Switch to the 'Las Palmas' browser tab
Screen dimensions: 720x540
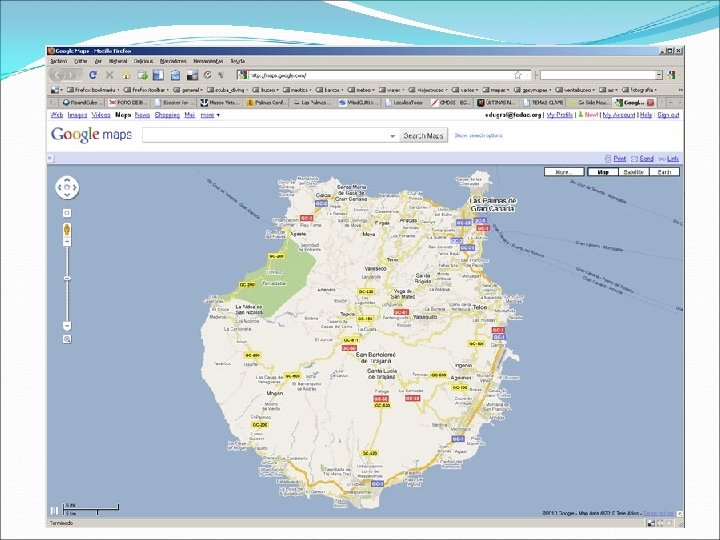(x=312, y=102)
